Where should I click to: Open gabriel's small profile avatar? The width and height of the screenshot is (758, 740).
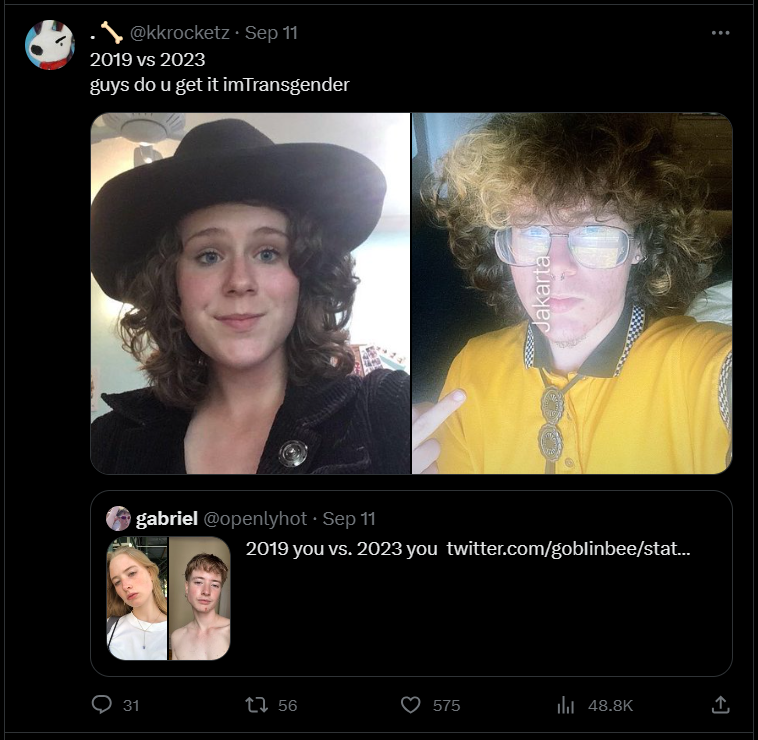(x=118, y=519)
